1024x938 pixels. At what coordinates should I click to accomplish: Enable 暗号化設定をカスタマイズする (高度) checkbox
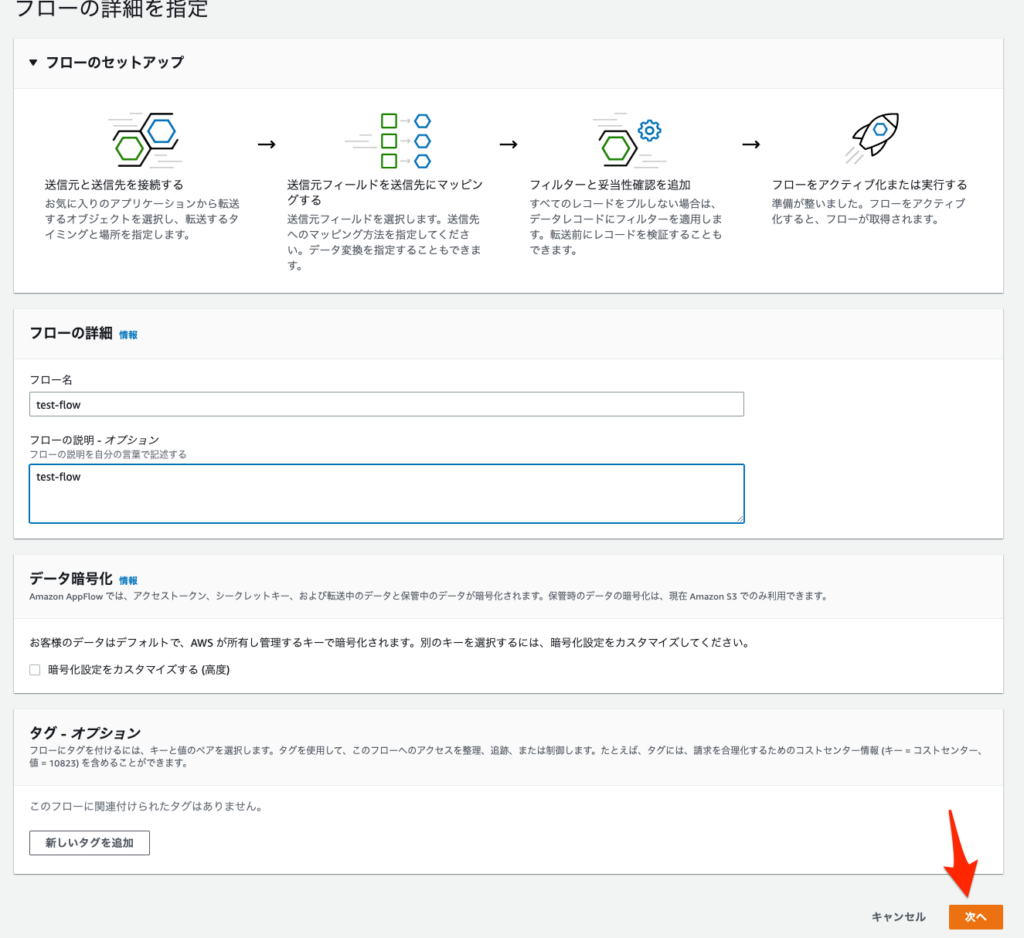(x=34, y=669)
